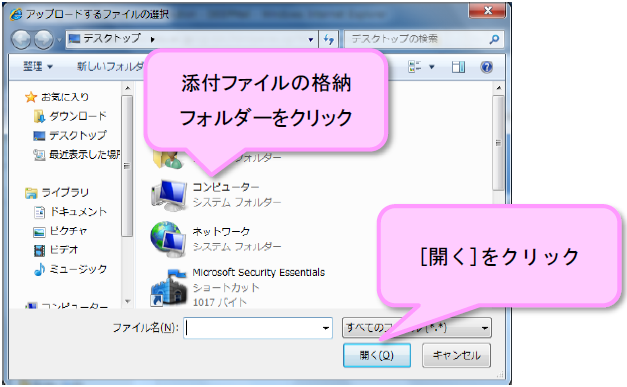Click the Microsoft Security Essentials castle icon
This screenshot has width=627, height=387.
168,287
